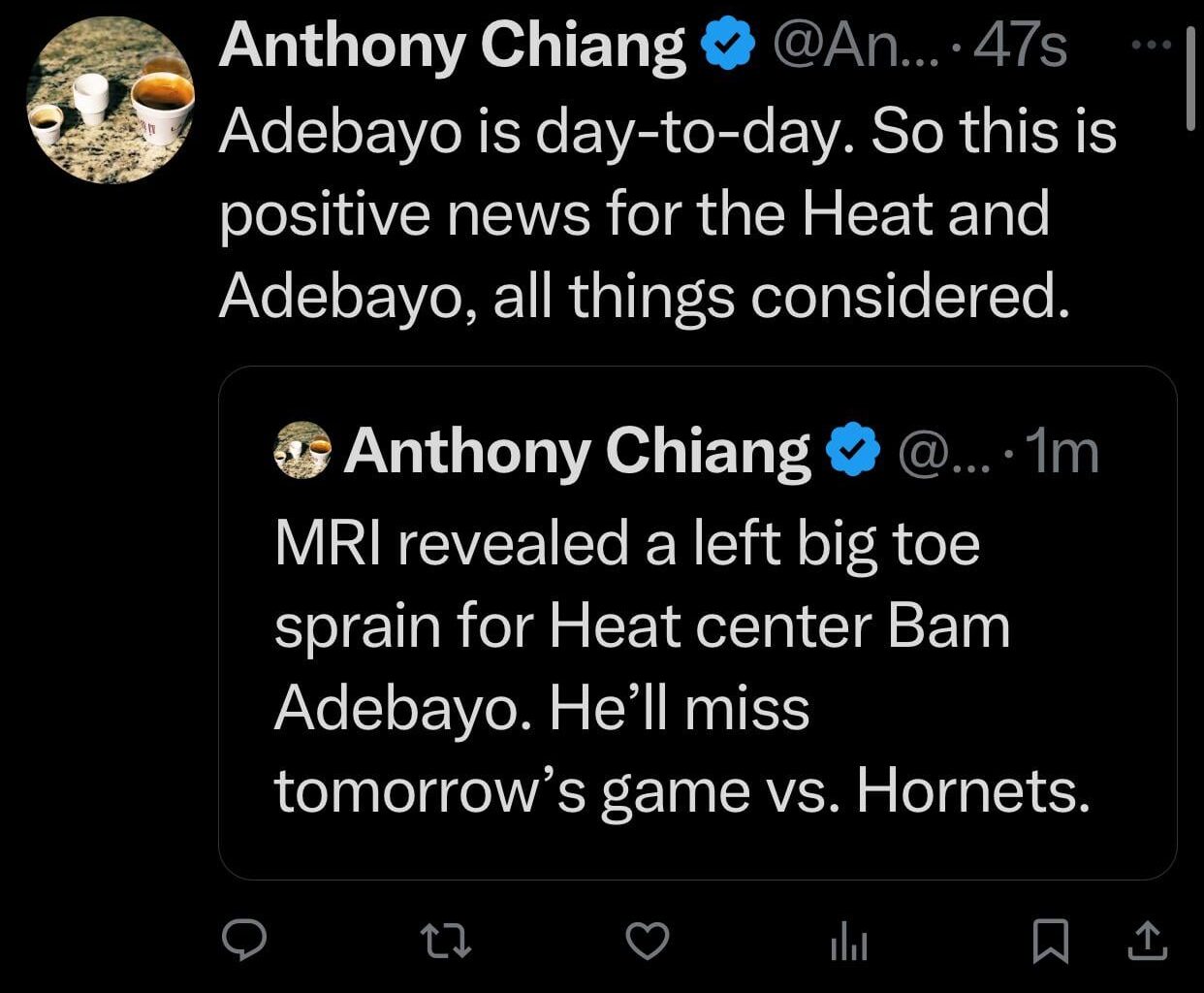
Task: Click the small avatar in the quoted tweet
Action: 301,449
